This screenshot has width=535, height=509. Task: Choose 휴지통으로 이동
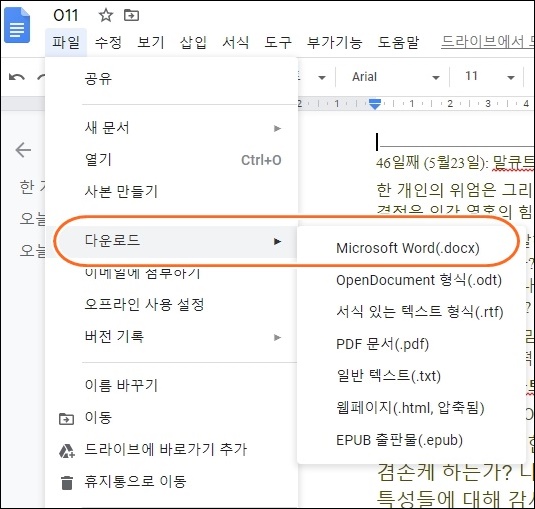click(171, 482)
